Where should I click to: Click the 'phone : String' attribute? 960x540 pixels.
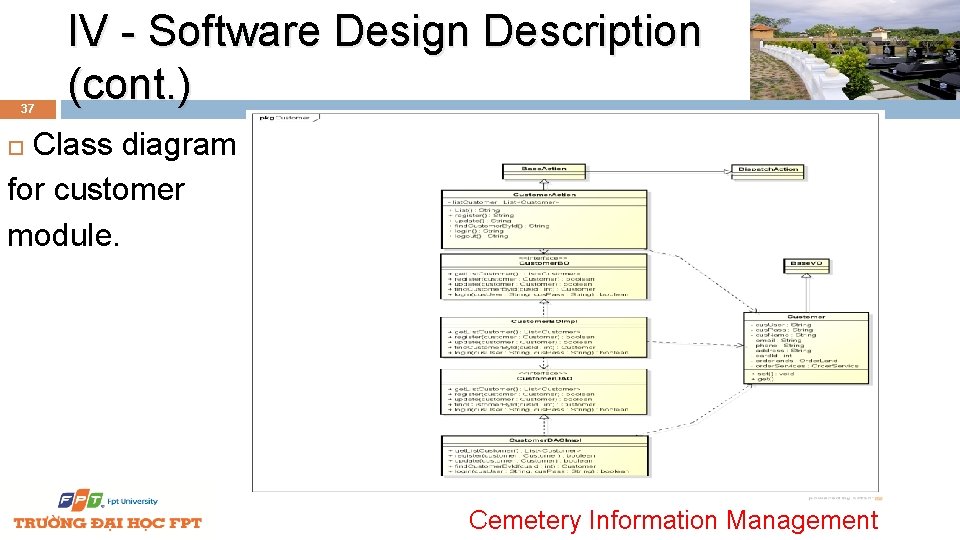tap(779, 345)
